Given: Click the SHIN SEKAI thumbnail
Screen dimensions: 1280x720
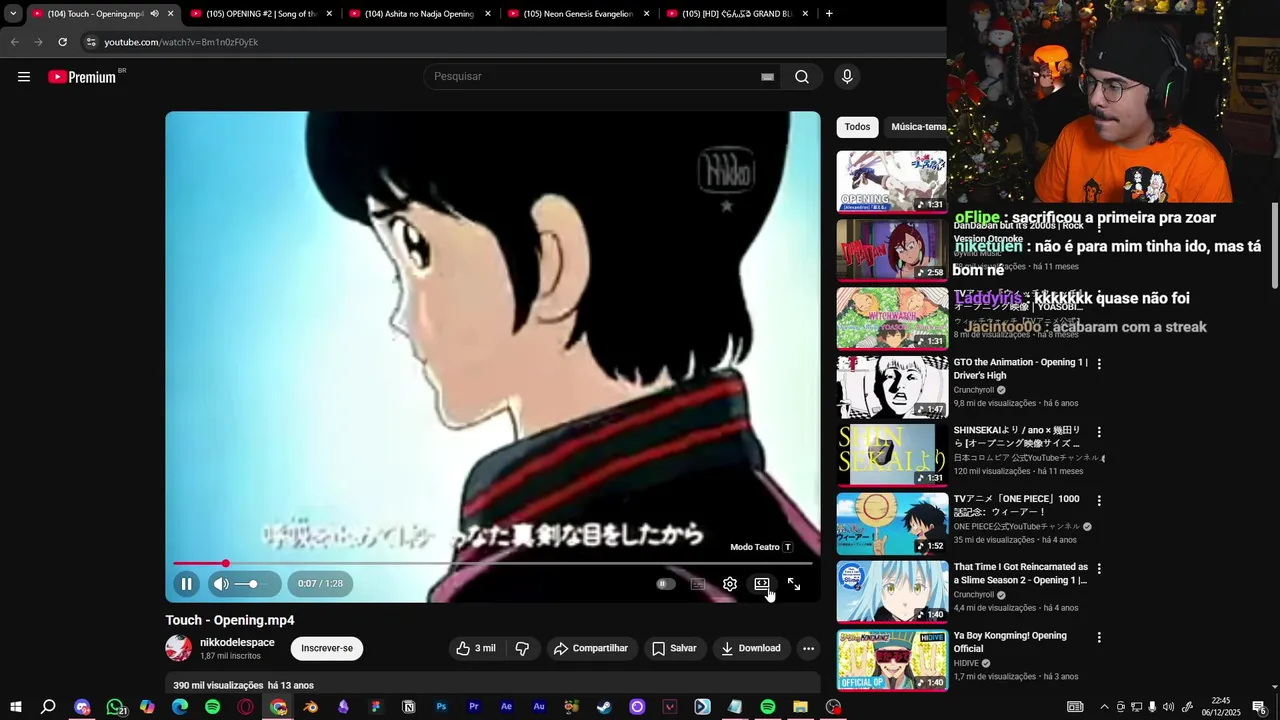Looking at the screenshot, I should click(x=892, y=455).
